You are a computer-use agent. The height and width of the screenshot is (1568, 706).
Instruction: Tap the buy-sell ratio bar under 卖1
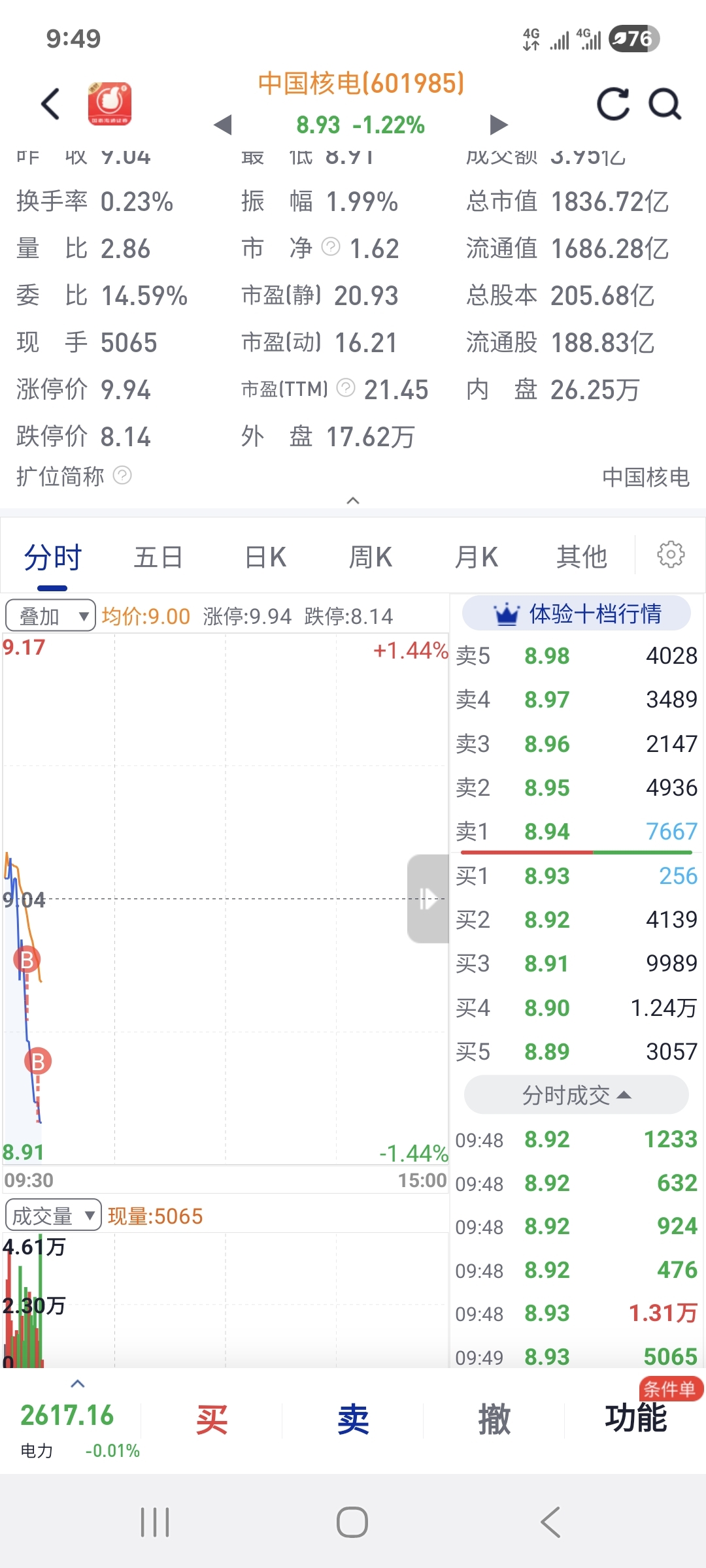coord(576,853)
